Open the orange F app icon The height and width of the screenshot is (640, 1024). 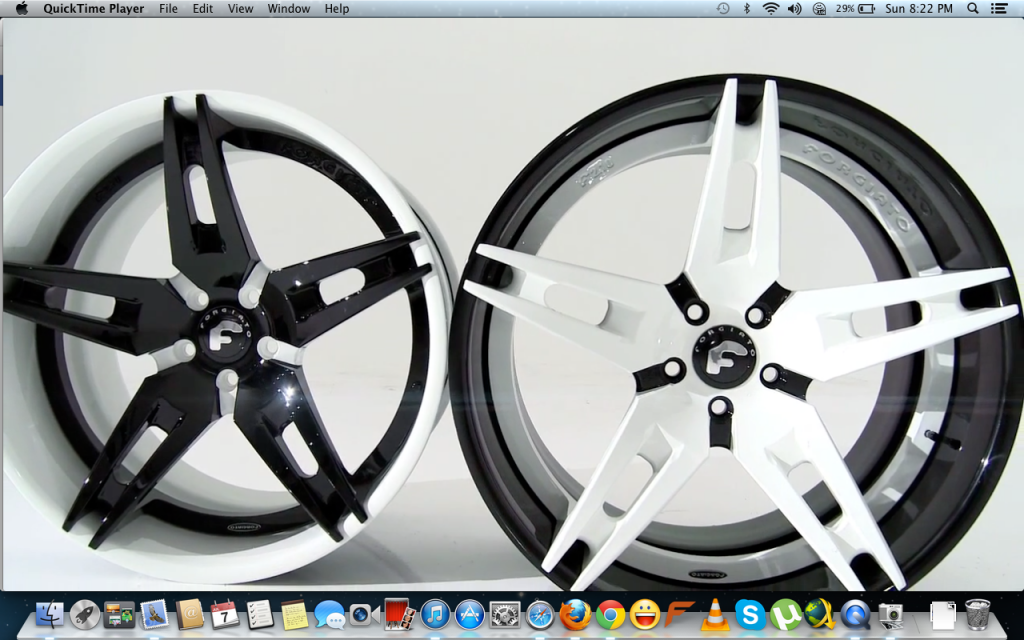(680, 615)
